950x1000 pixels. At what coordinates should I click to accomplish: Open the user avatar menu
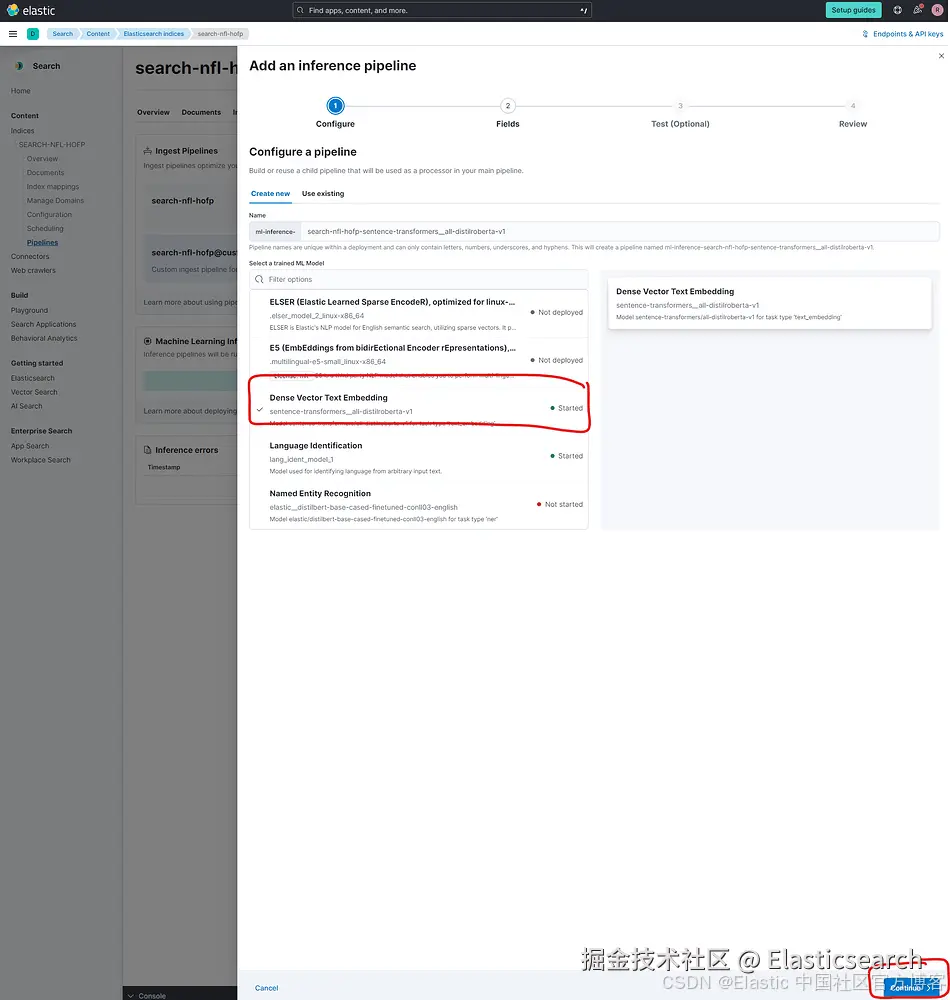[937, 10]
